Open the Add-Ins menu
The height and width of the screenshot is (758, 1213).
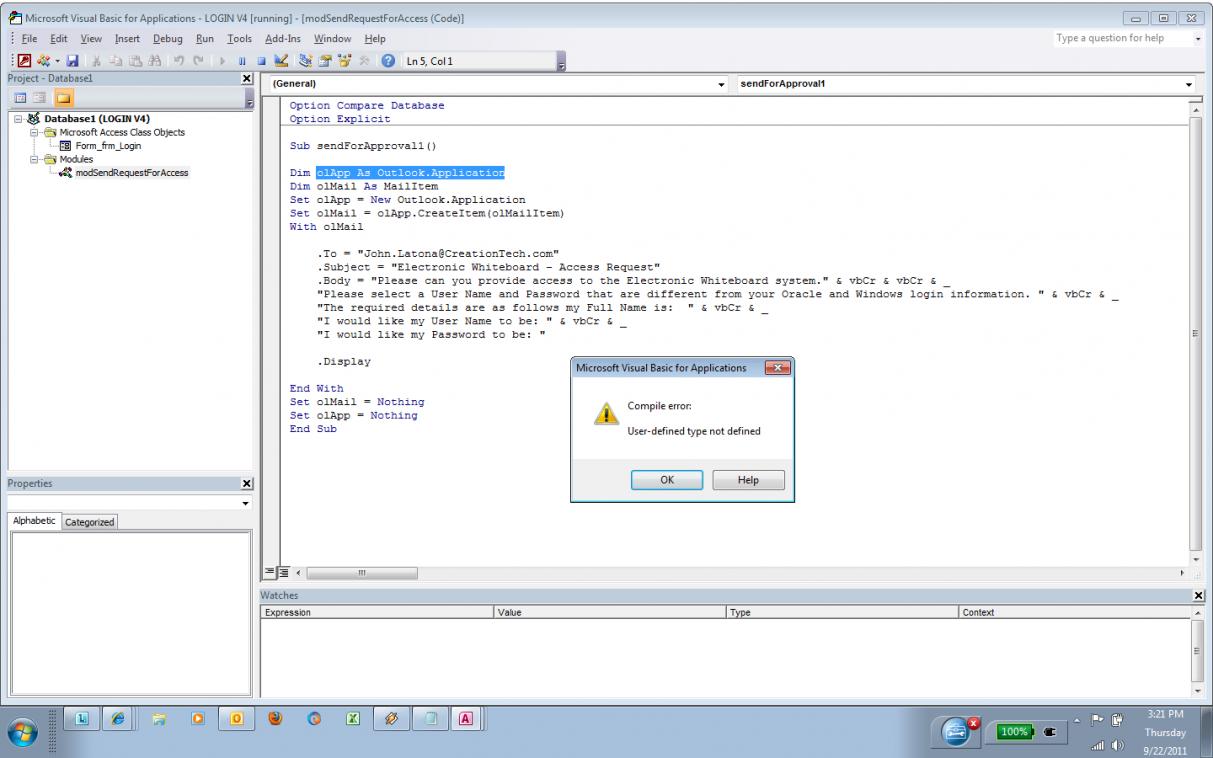[x=284, y=38]
